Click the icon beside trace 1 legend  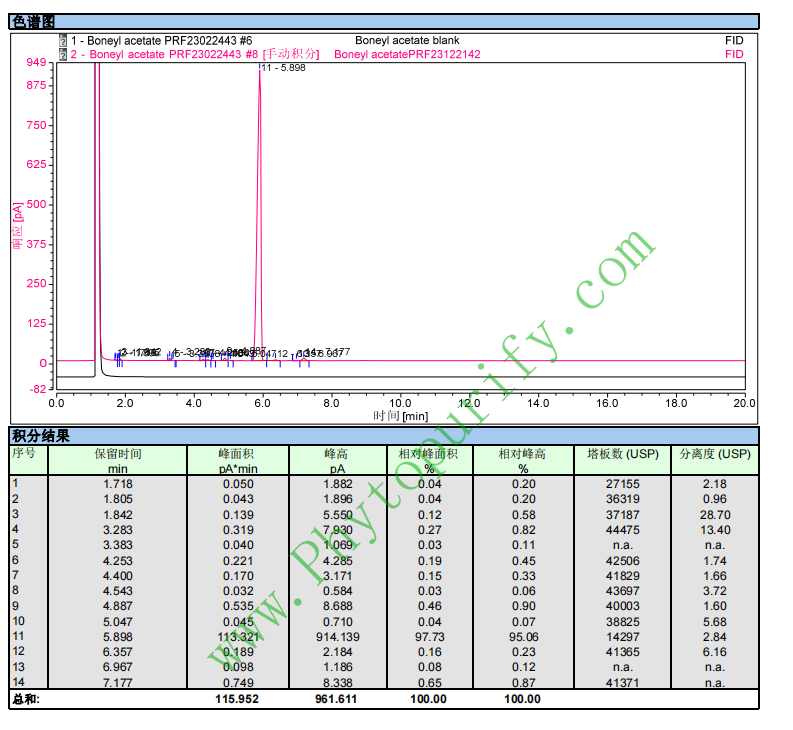63,41
